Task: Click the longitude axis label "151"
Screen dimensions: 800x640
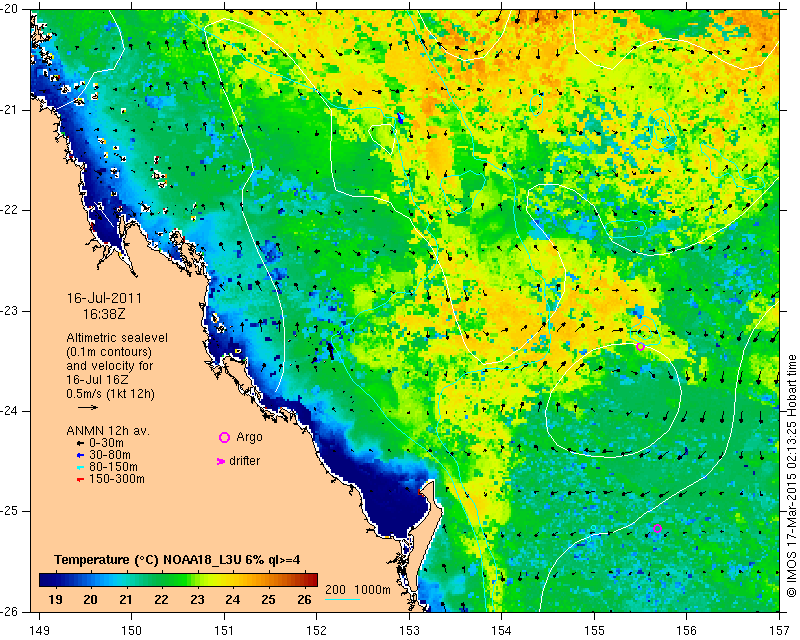Action: pos(224,631)
